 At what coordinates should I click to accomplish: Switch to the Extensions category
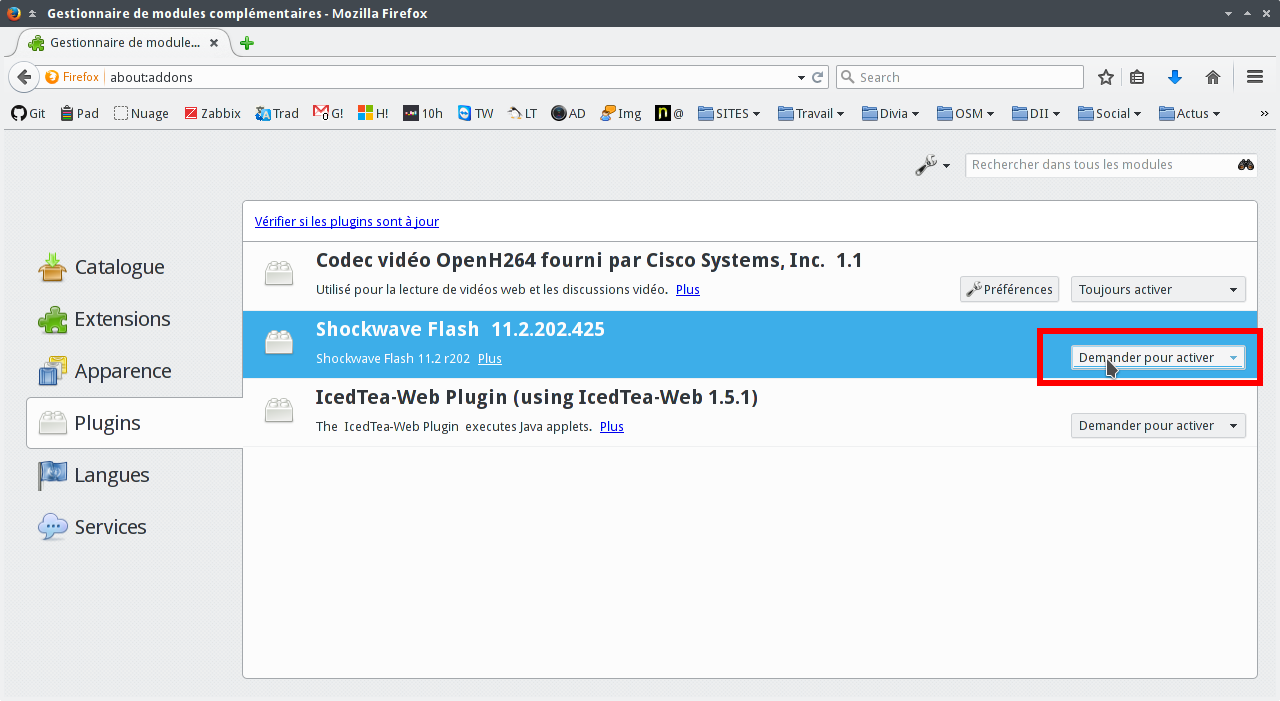(134, 319)
